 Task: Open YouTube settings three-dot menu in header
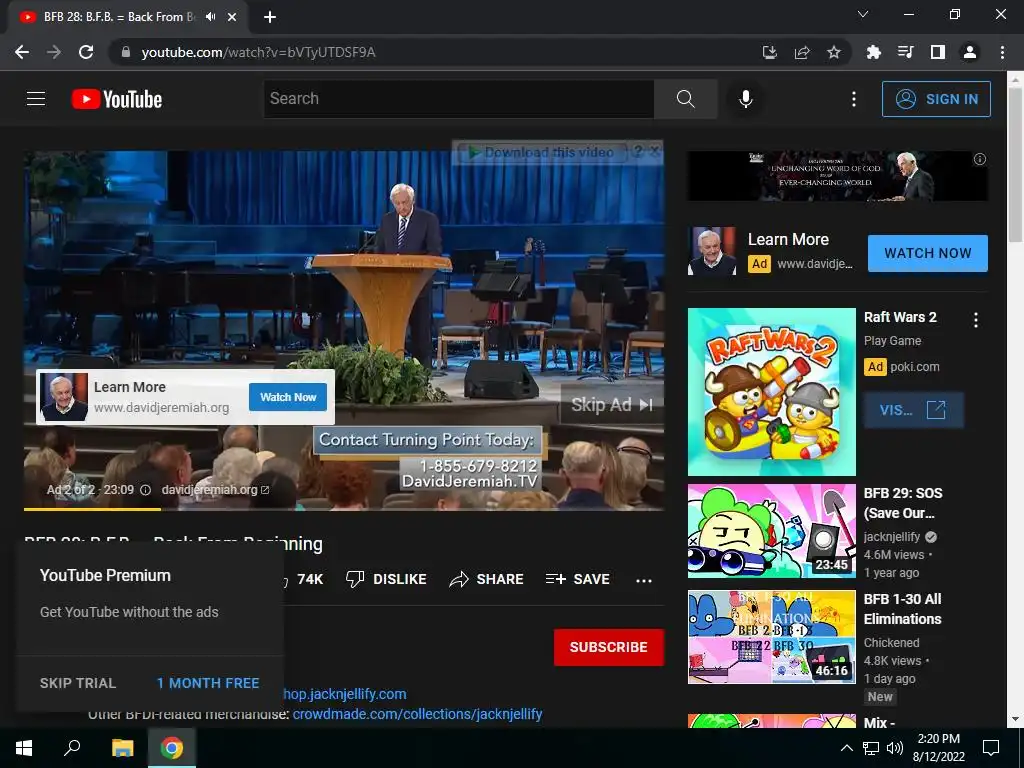[854, 99]
